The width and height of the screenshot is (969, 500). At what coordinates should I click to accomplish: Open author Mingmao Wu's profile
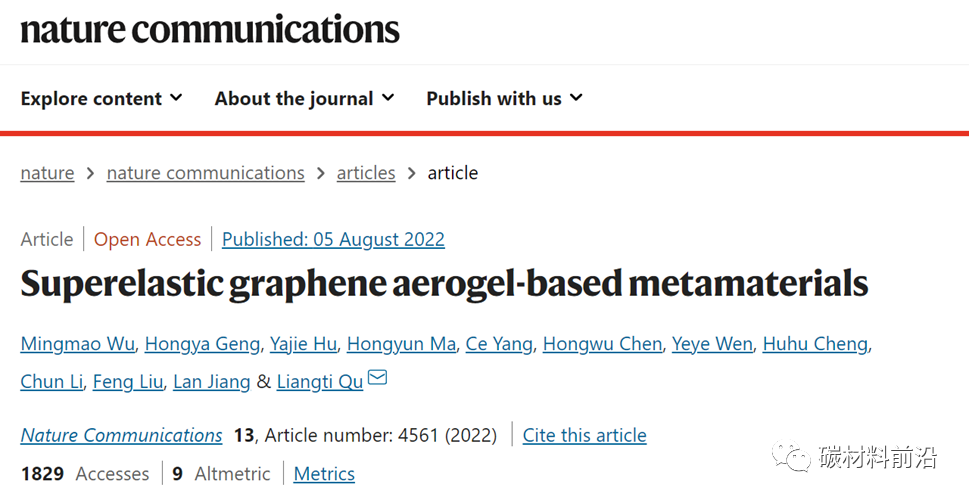point(77,344)
